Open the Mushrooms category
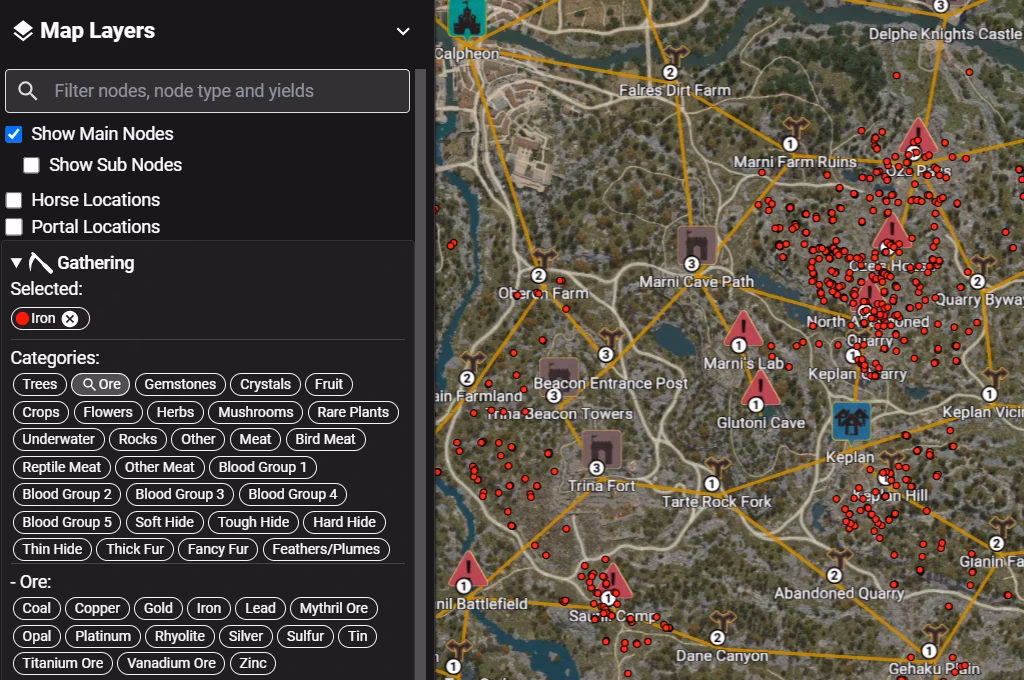 pos(255,412)
